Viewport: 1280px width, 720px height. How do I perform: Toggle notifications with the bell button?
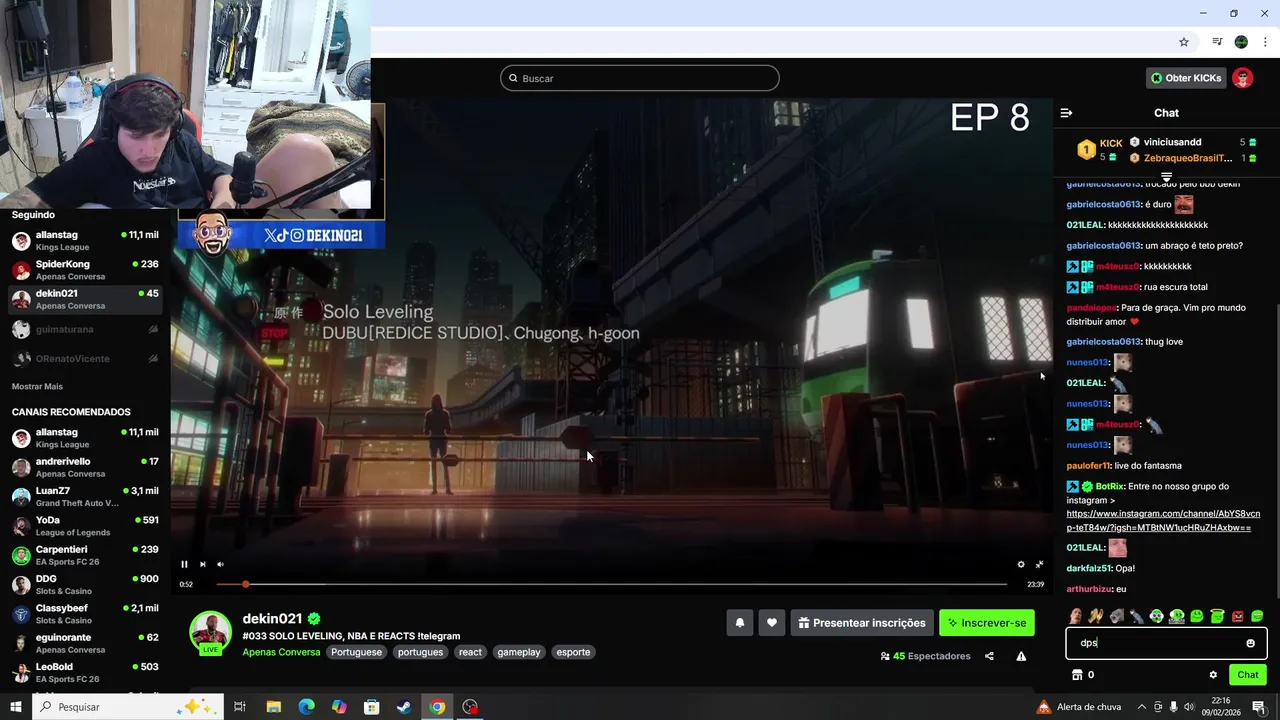[740, 623]
